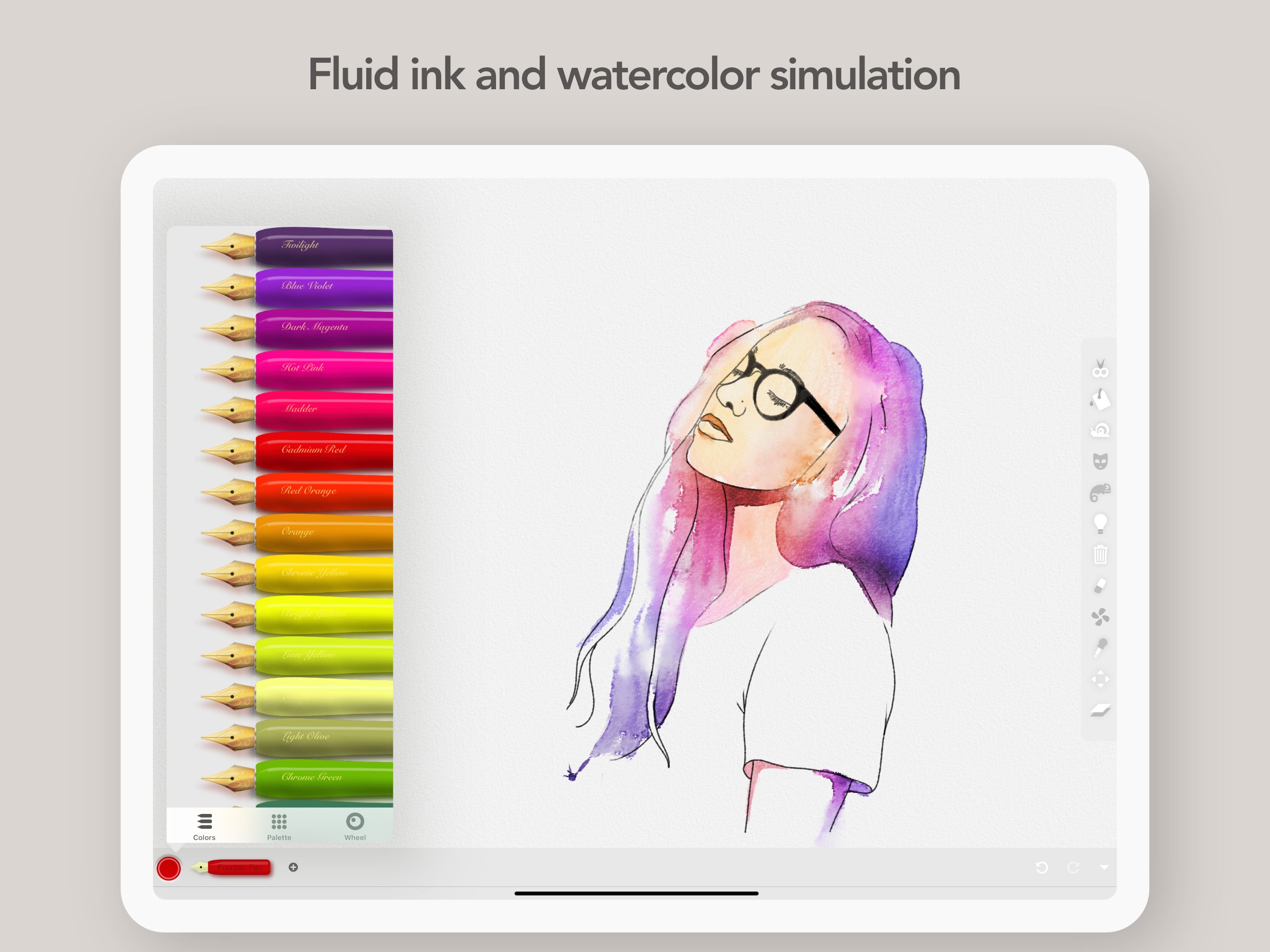Select the paint bucket fill tool

(1100, 399)
